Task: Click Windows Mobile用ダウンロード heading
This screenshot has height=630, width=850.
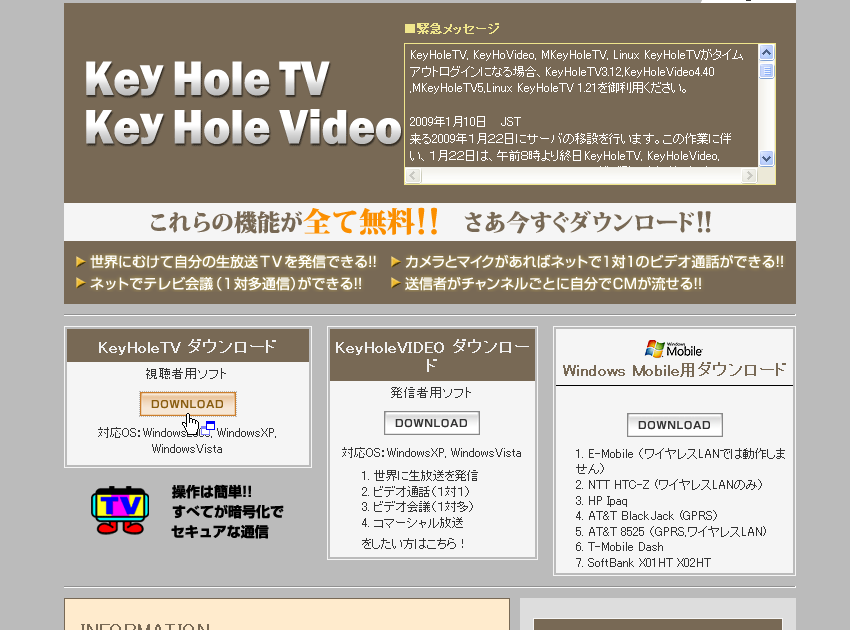Action: pyautogui.click(x=674, y=370)
